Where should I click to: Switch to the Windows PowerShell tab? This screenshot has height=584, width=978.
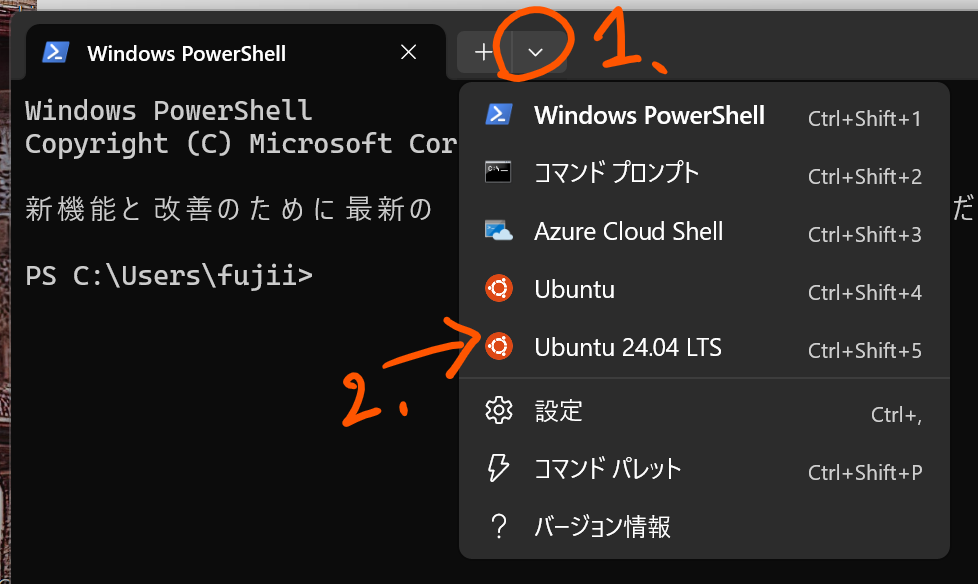(x=187, y=54)
